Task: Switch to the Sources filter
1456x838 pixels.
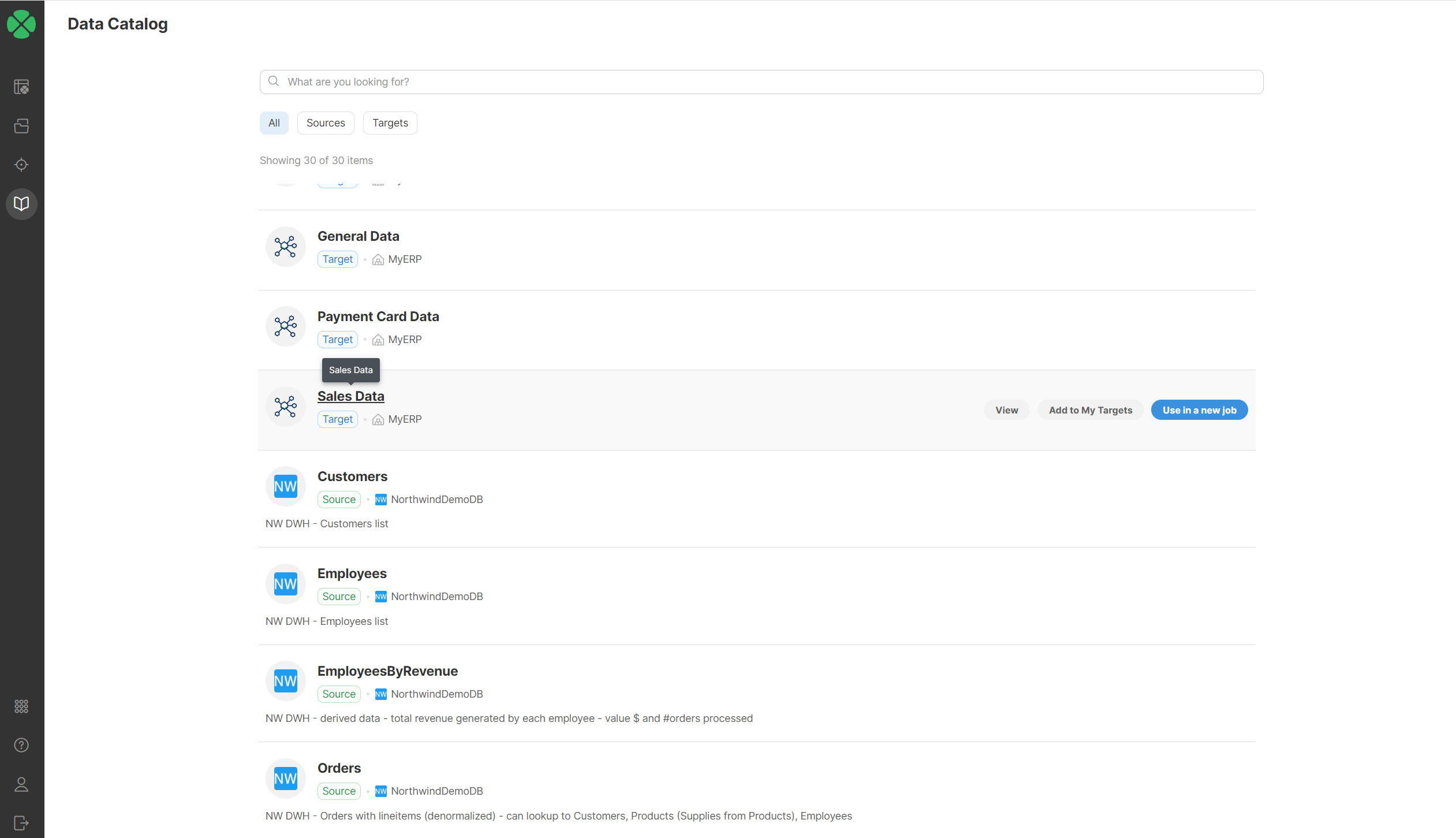Action: point(326,123)
